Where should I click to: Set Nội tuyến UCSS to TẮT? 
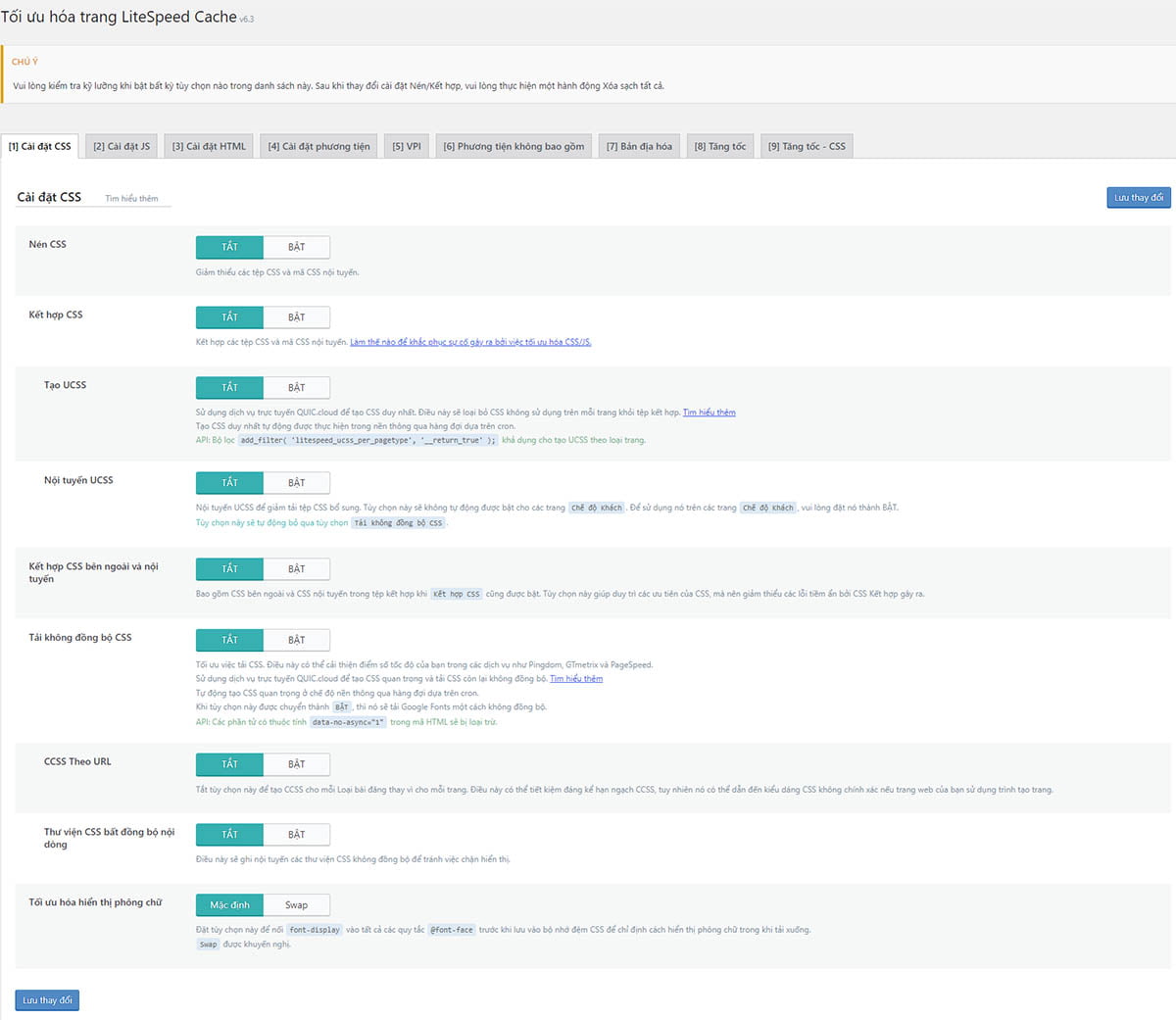coord(229,483)
